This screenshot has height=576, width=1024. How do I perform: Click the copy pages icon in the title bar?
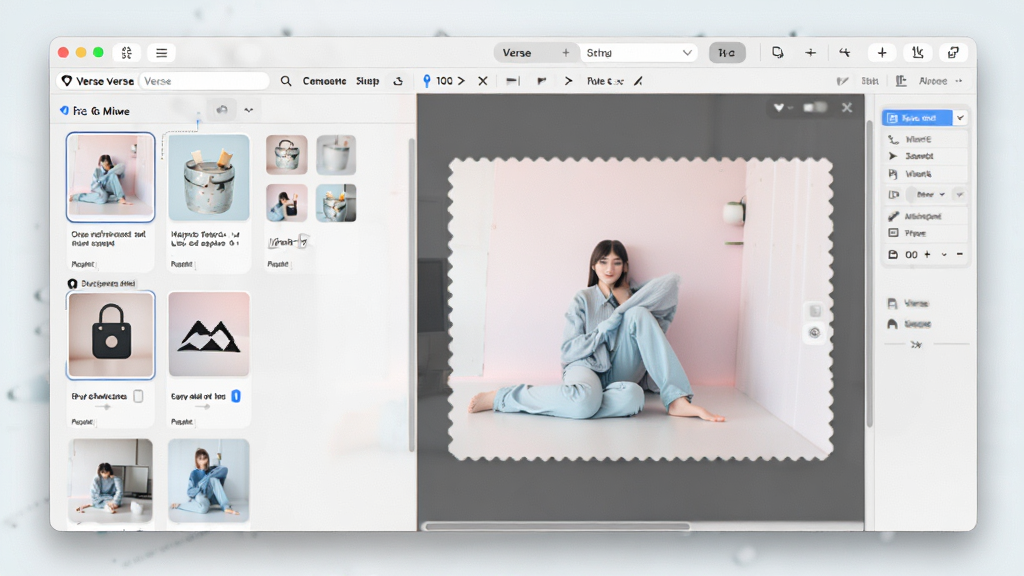pyautogui.click(x=777, y=53)
